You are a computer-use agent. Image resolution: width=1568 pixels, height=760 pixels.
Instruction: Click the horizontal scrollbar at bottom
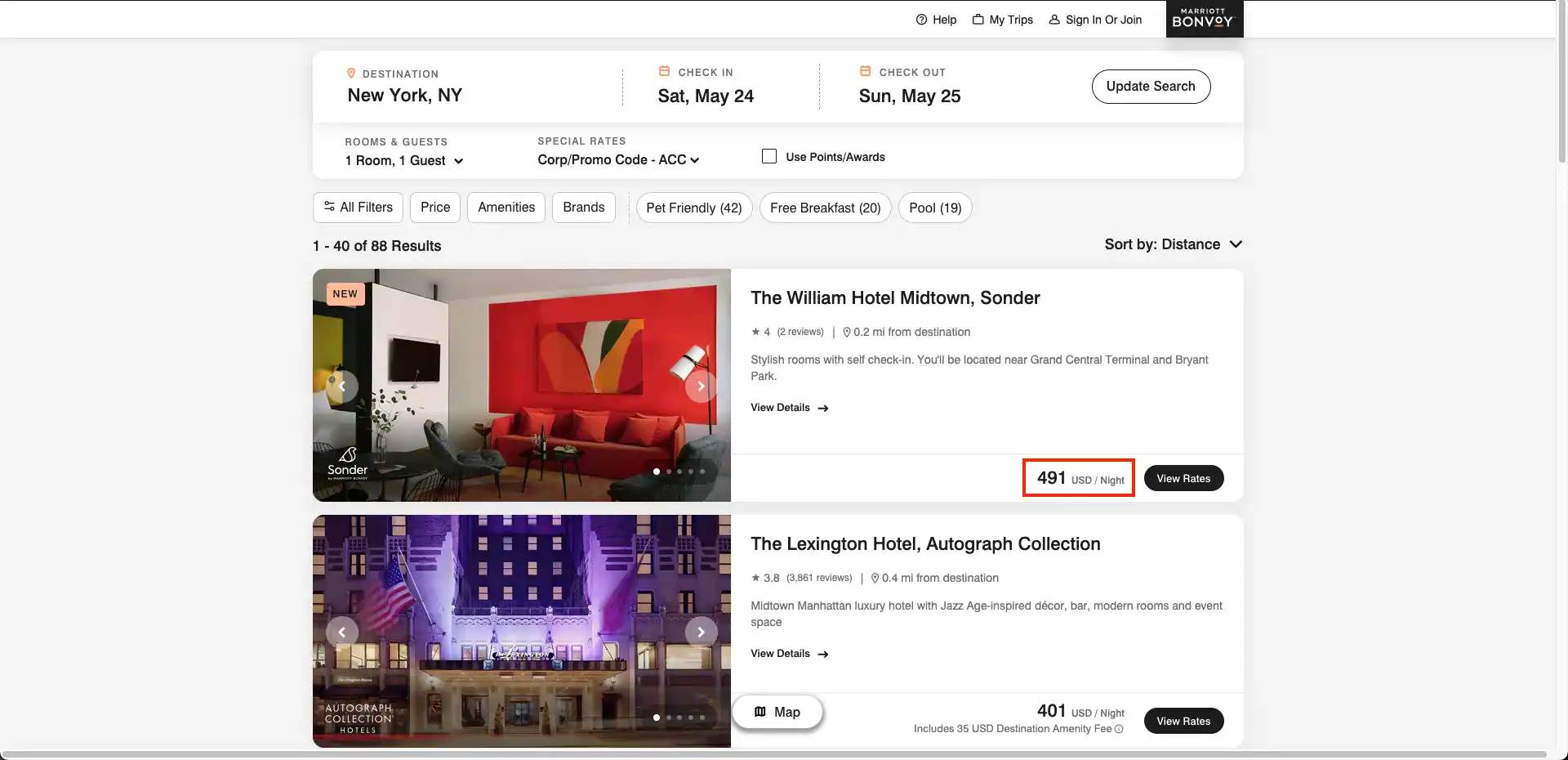773,754
